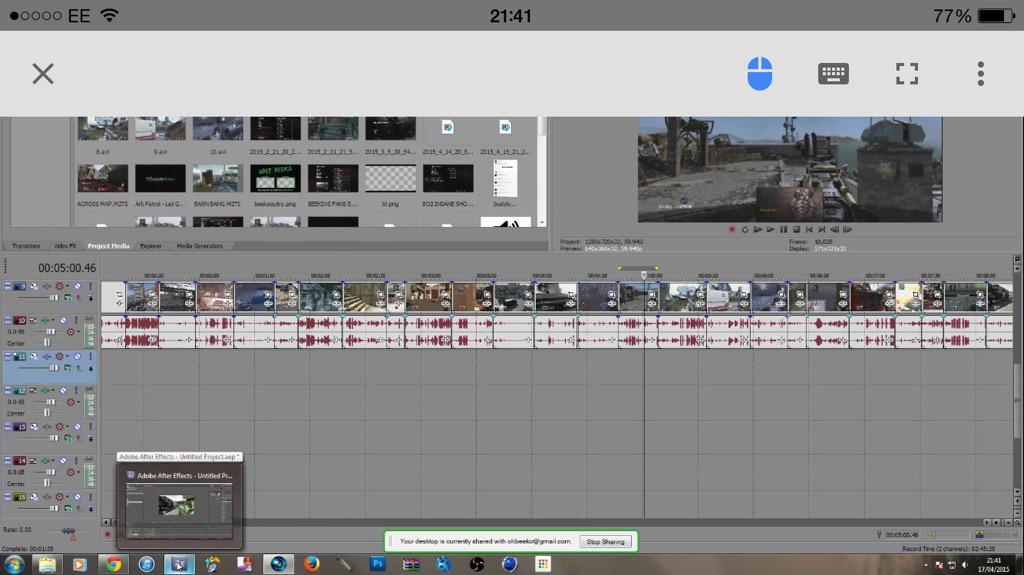Image resolution: width=1024 pixels, height=575 pixels.
Task: Minimize video track 9 header
Action: [8, 286]
